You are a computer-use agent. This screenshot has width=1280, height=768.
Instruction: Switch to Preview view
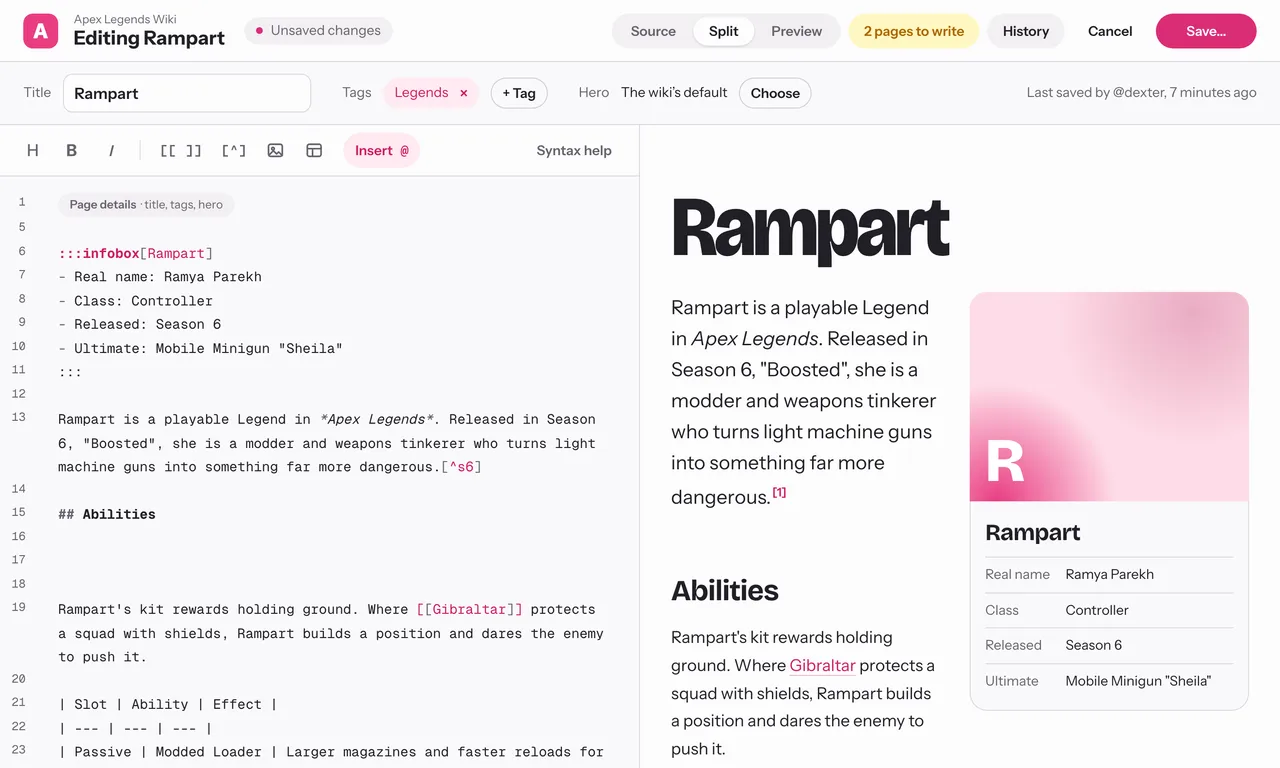[796, 31]
